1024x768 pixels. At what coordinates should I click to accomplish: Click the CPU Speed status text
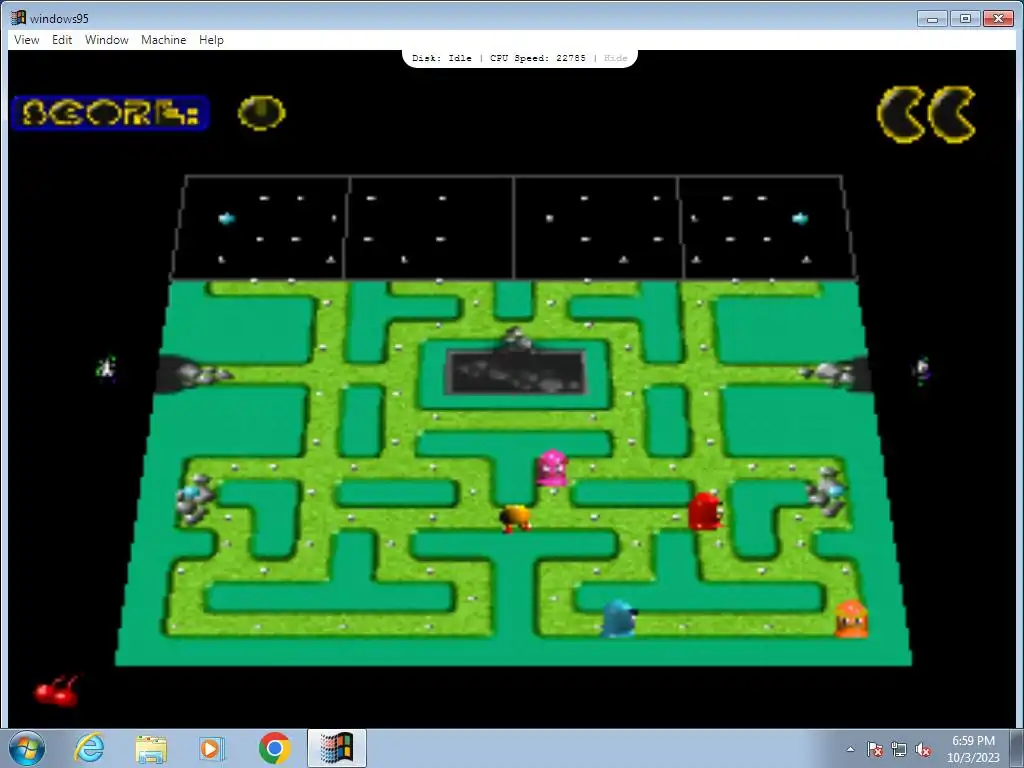pyautogui.click(x=537, y=58)
